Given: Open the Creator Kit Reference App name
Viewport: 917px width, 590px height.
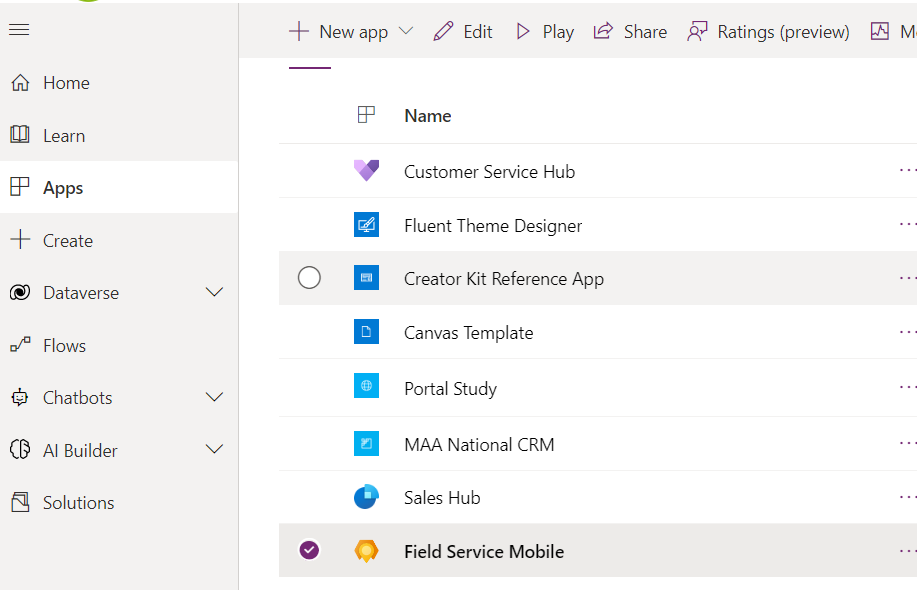Looking at the screenshot, I should (504, 280).
